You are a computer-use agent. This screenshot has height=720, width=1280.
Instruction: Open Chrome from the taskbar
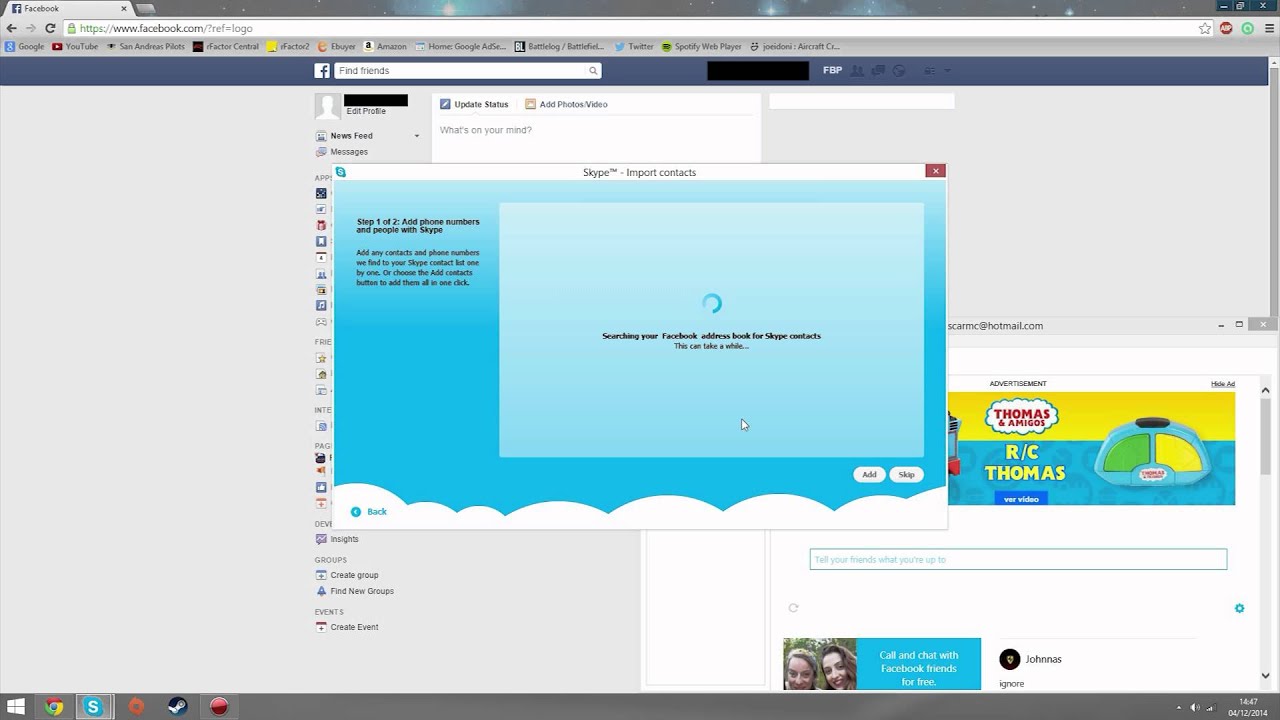point(54,707)
